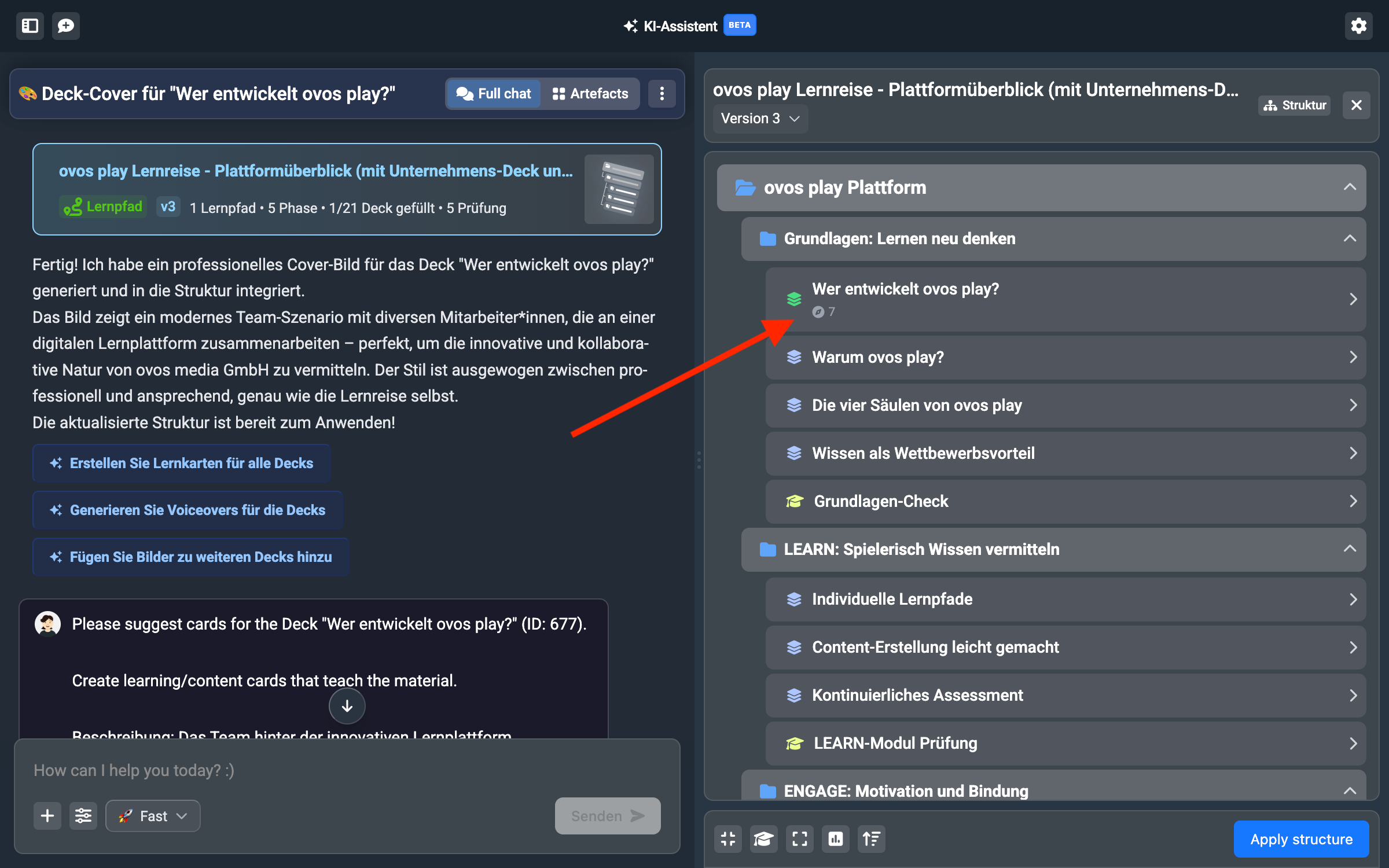Click the Struktur toggle button
This screenshot has width=1389, height=868.
1295,105
